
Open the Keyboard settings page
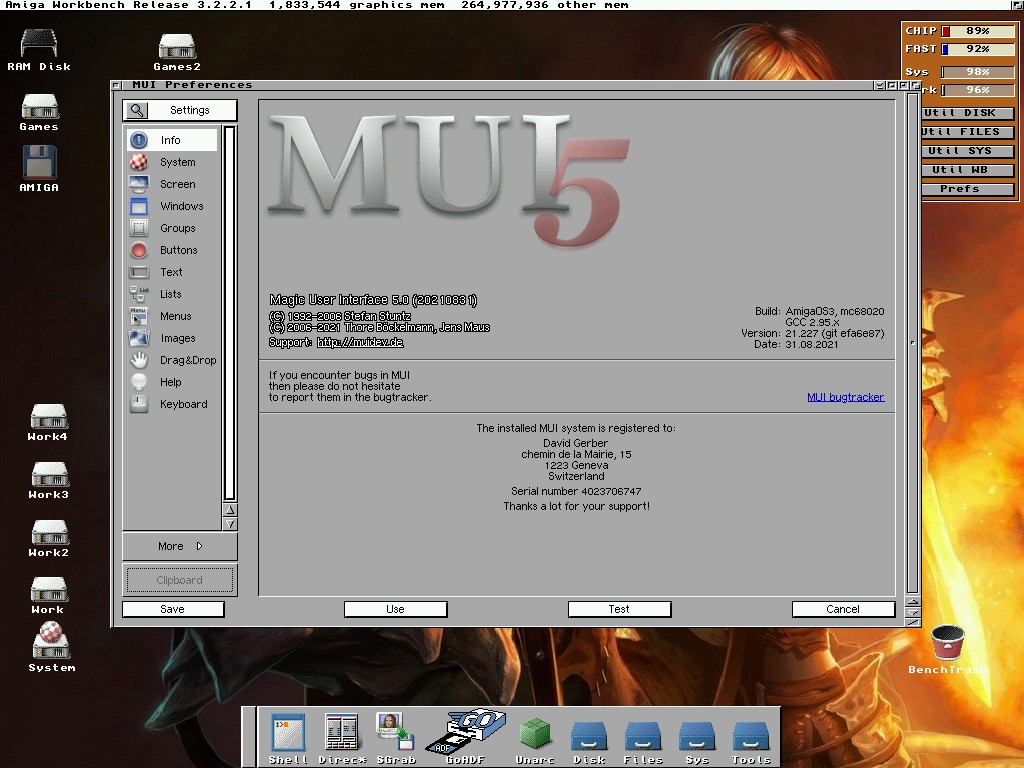tap(172, 404)
